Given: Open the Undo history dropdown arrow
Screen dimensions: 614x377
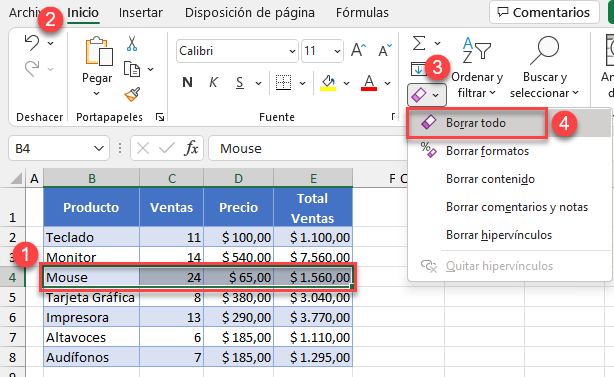Looking at the screenshot, I should point(51,43).
